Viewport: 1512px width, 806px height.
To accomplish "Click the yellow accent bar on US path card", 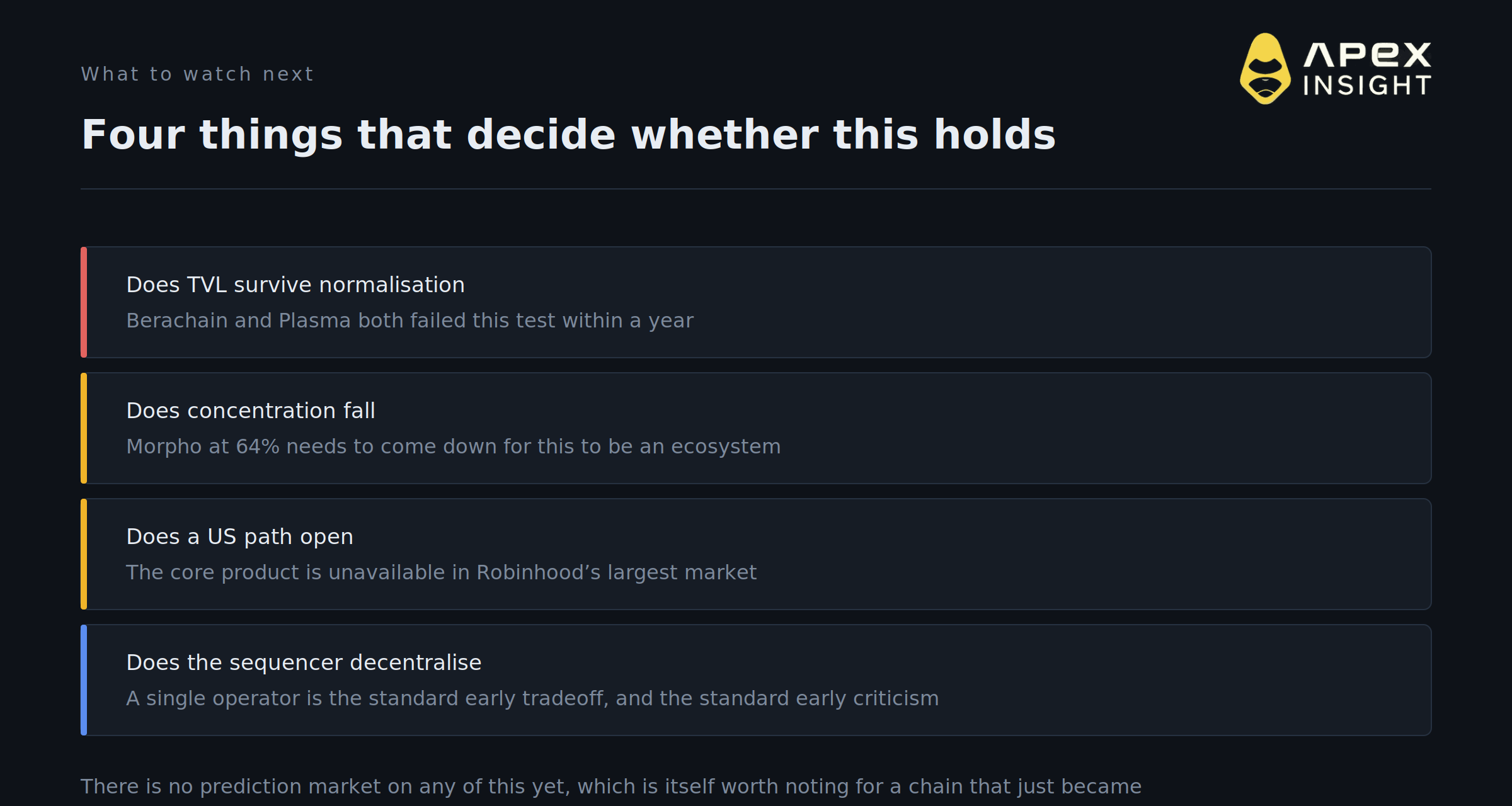I will (84, 554).
